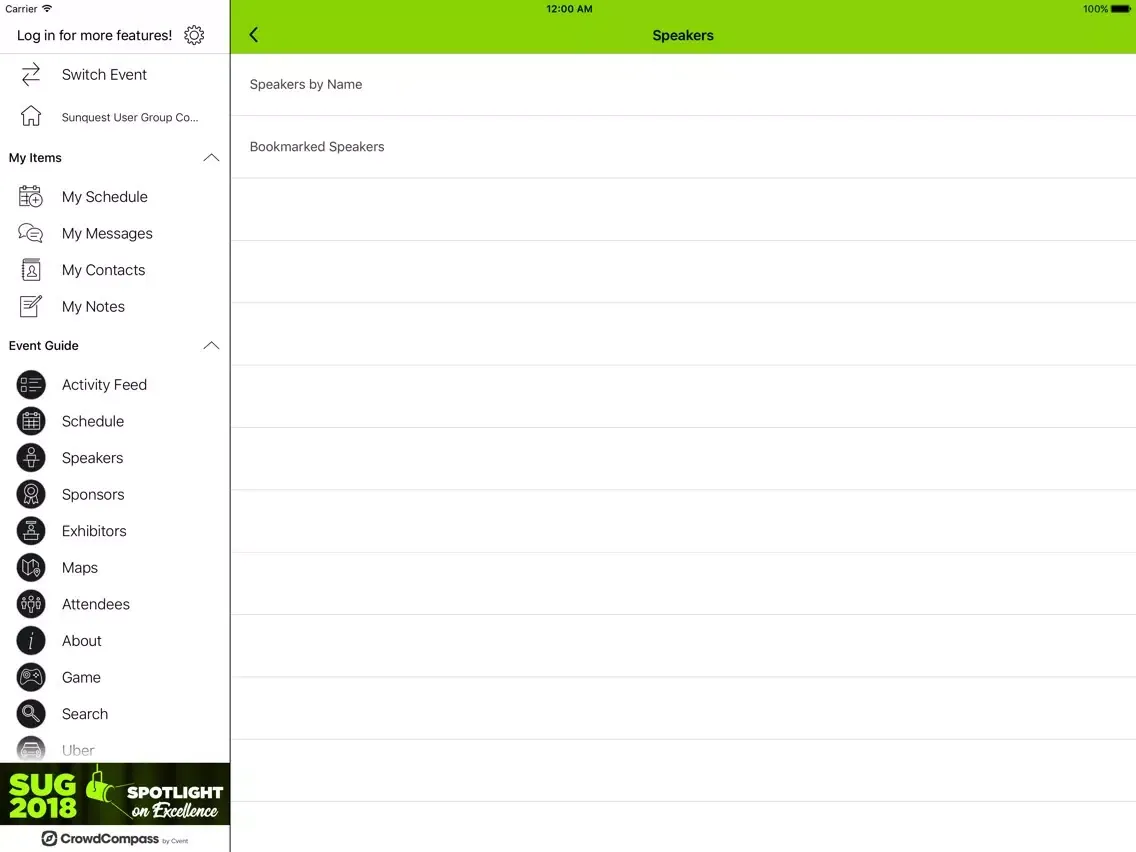Tap SUG 2018 Spotlight on Excellence banner
This screenshot has width=1136, height=852.
pos(115,794)
